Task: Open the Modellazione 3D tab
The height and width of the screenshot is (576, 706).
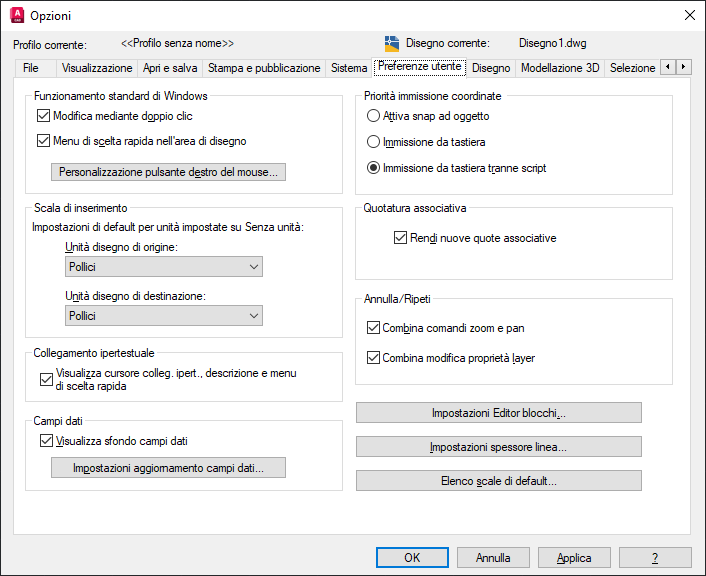Action: (560, 68)
